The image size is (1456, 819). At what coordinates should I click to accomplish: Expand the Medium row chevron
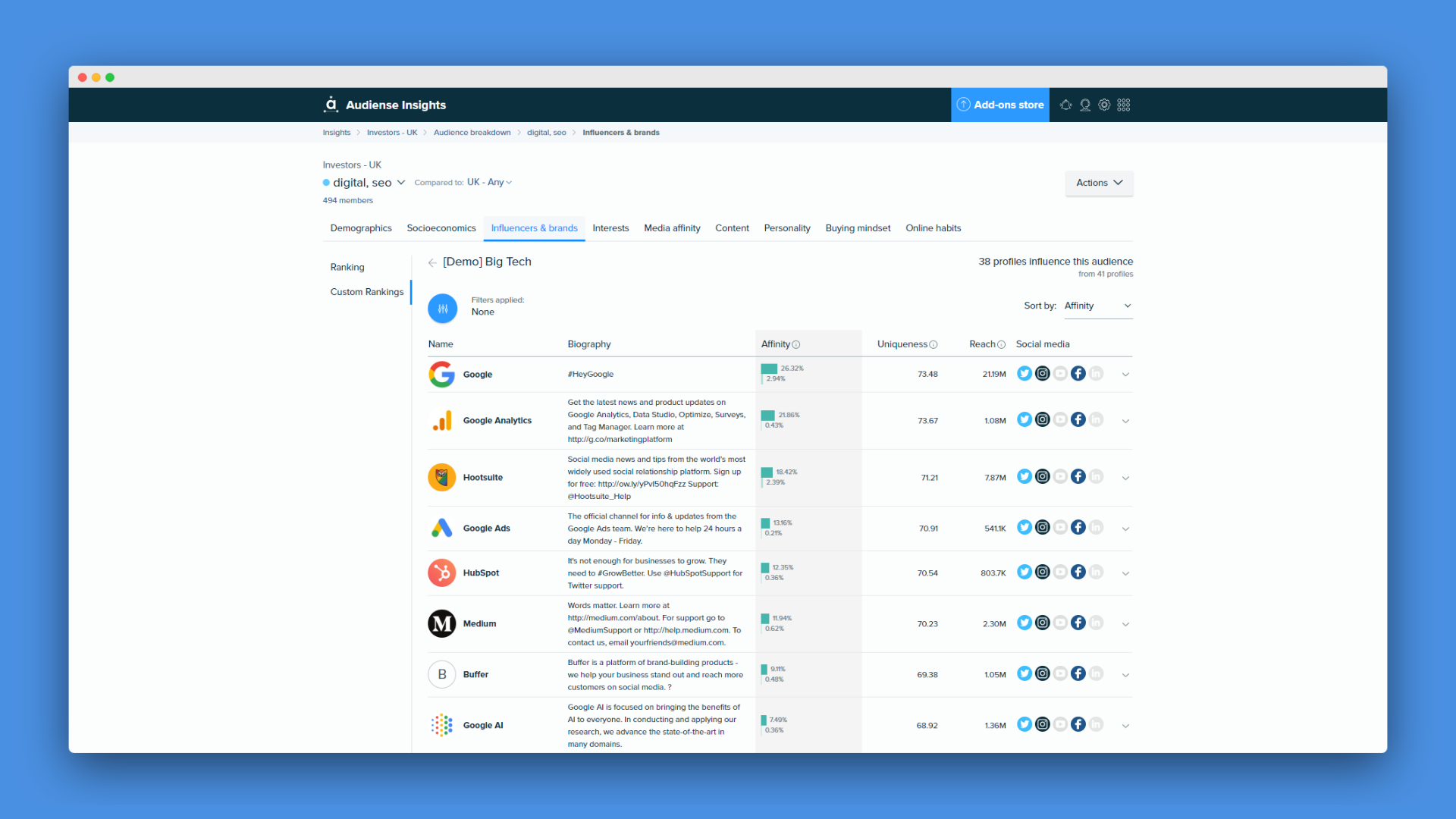tap(1125, 624)
